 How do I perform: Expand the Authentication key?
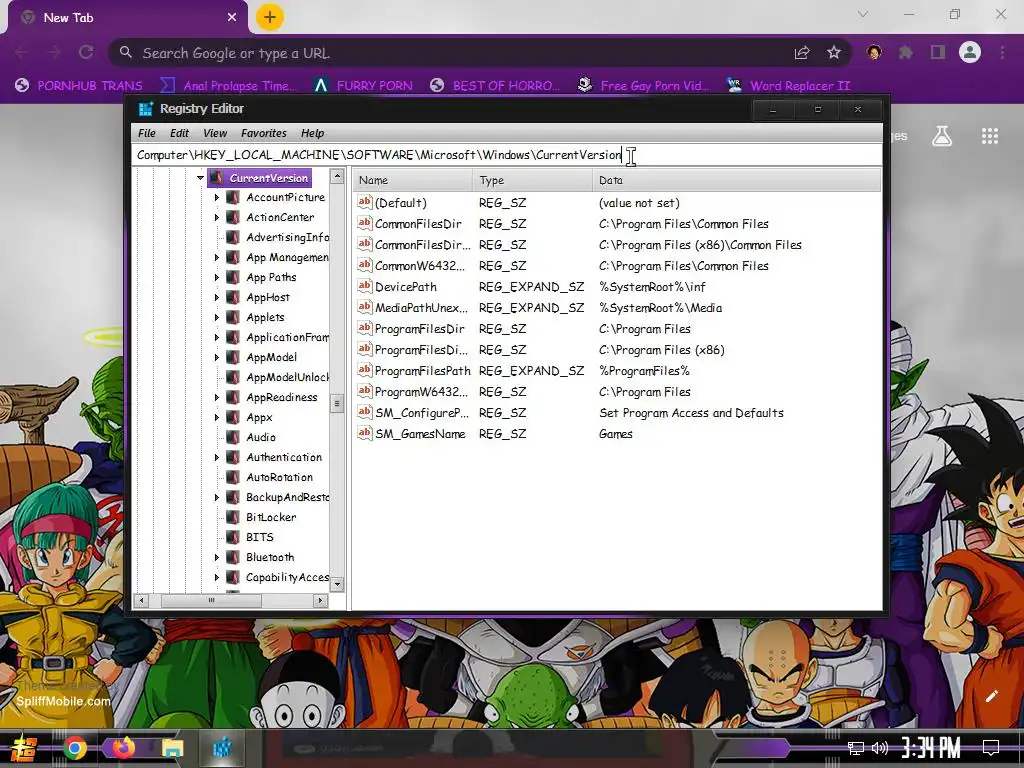(x=217, y=457)
